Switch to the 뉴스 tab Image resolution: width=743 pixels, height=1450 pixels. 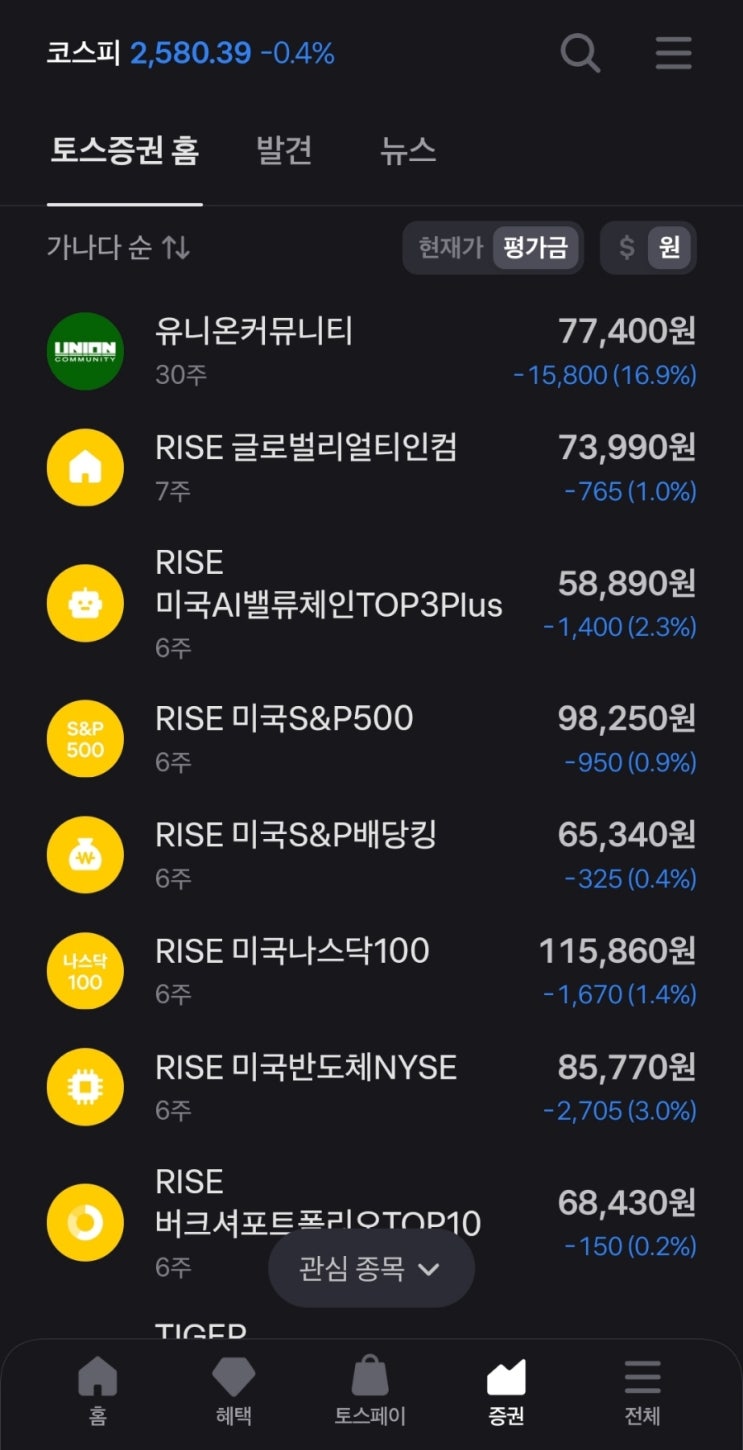[408, 151]
